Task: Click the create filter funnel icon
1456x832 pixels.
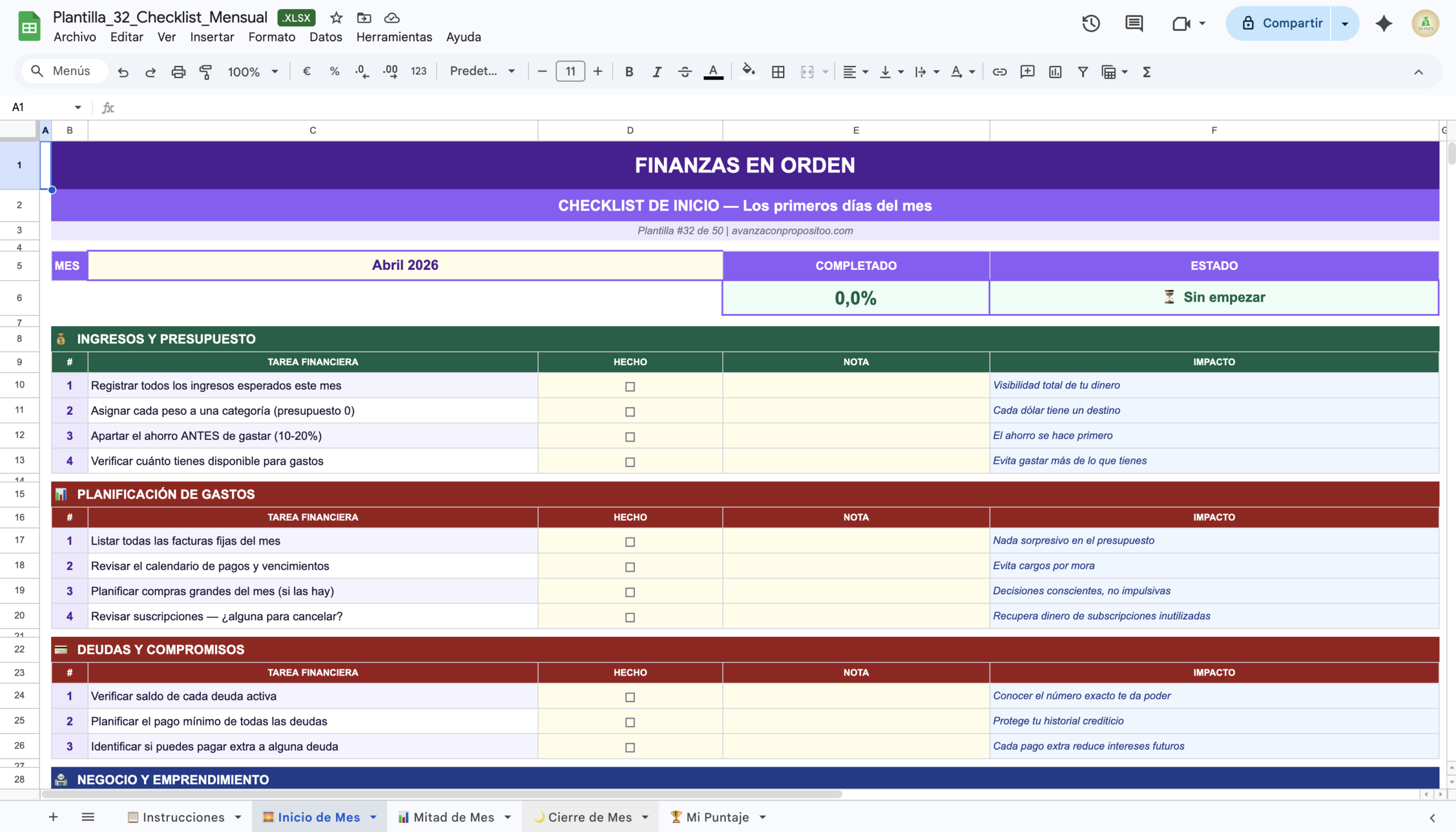Action: coord(1082,72)
